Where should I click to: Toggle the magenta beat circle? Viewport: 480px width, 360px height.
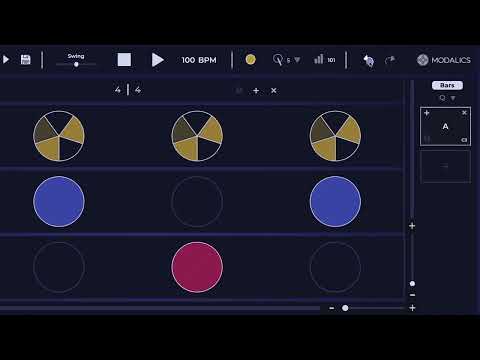pos(197,267)
